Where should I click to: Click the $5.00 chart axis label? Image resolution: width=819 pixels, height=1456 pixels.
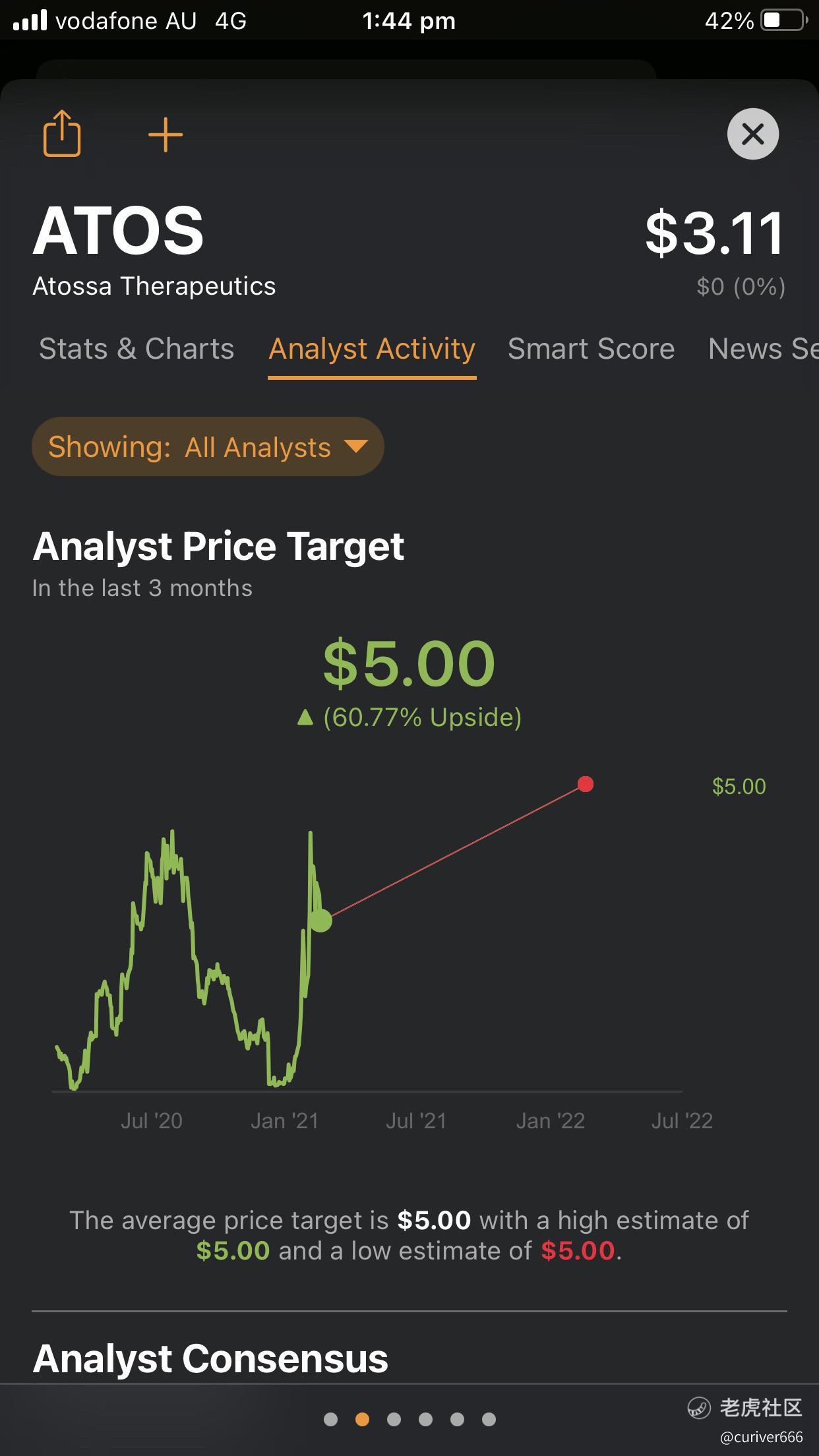pos(739,786)
